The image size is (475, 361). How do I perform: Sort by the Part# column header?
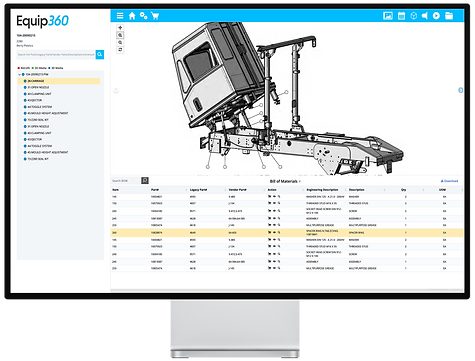(x=155, y=190)
